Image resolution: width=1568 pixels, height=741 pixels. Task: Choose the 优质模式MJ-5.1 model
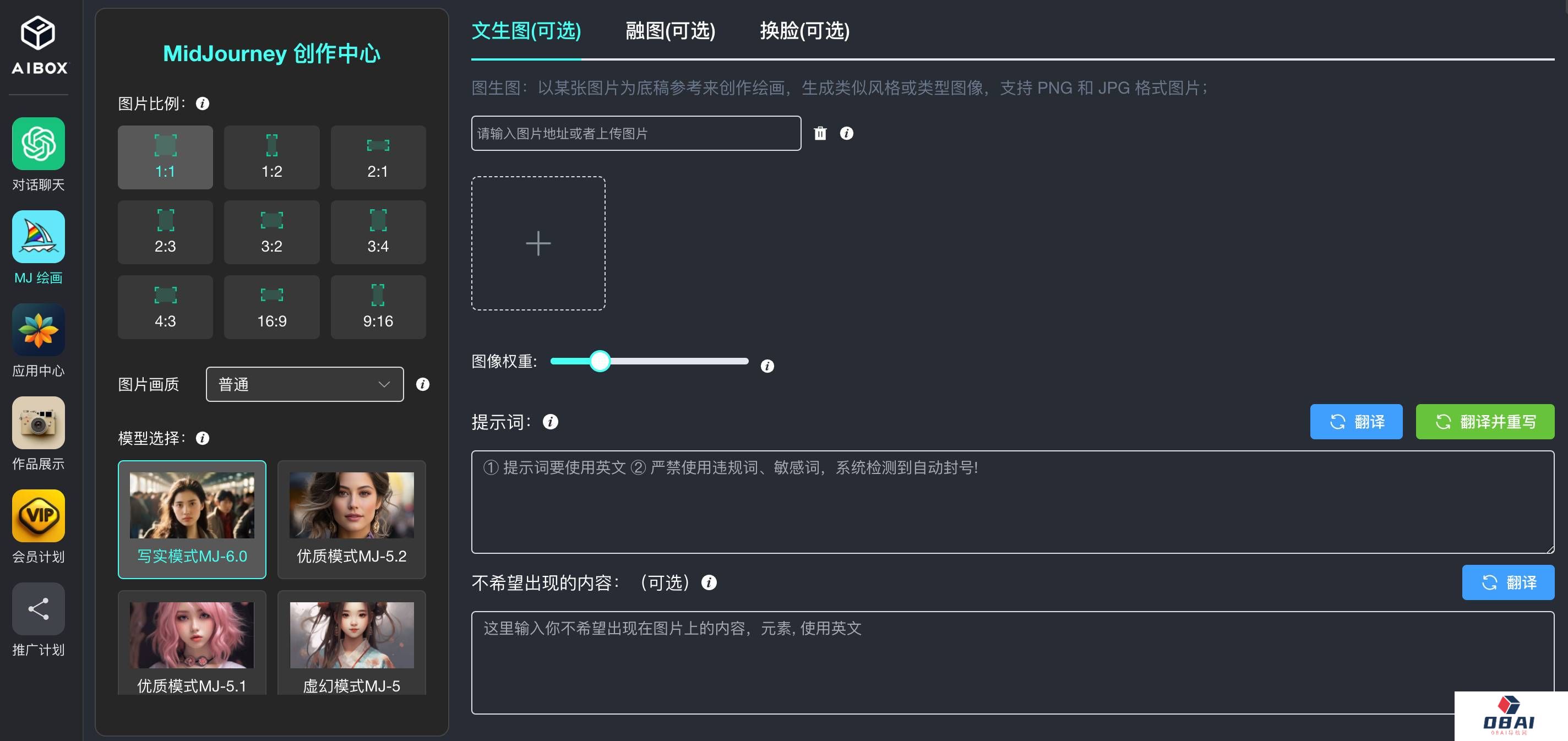(x=192, y=643)
